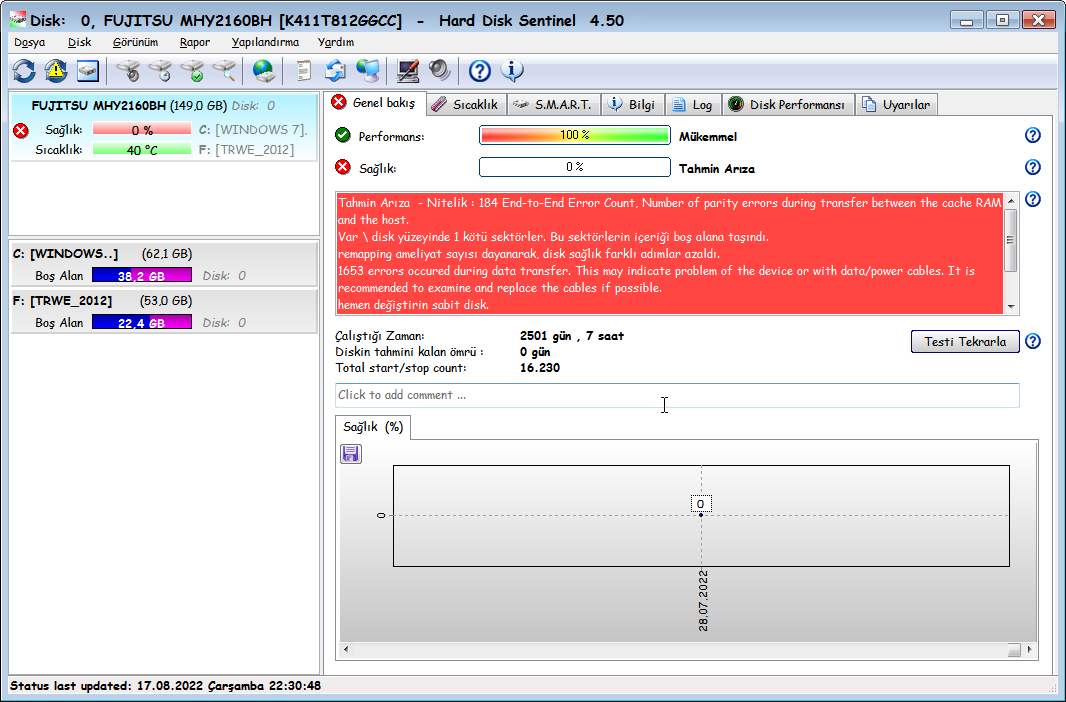The image size is (1066, 702).
Task: Select the FUJITSU MHY2160BH disk entry
Action: tap(164, 128)
